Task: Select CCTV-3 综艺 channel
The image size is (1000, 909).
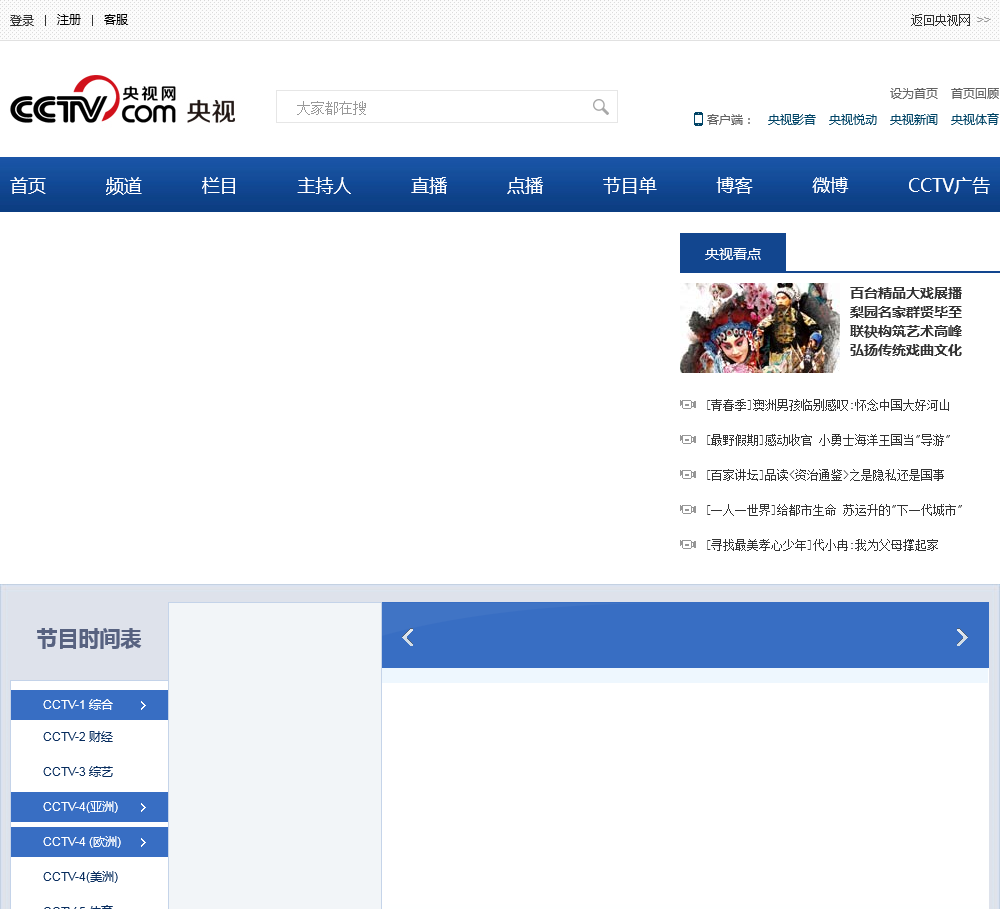Action: tap(78, 772)
